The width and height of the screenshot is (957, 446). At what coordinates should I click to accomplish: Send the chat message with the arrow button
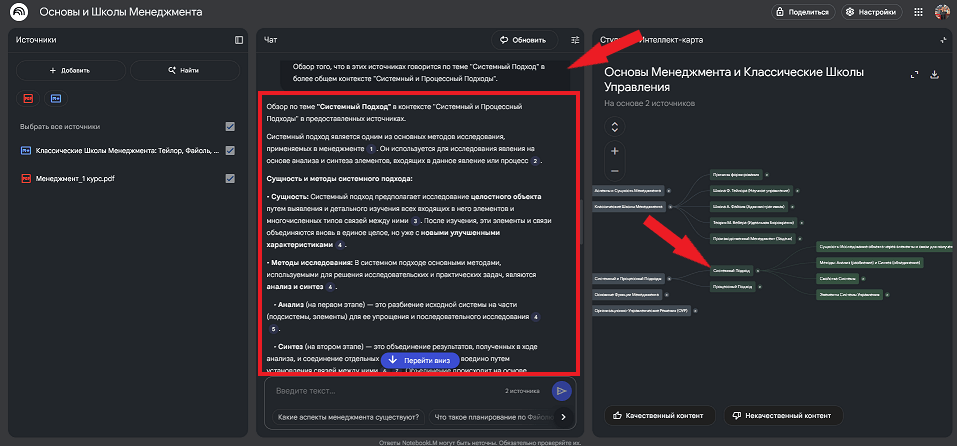click(562, 391)
